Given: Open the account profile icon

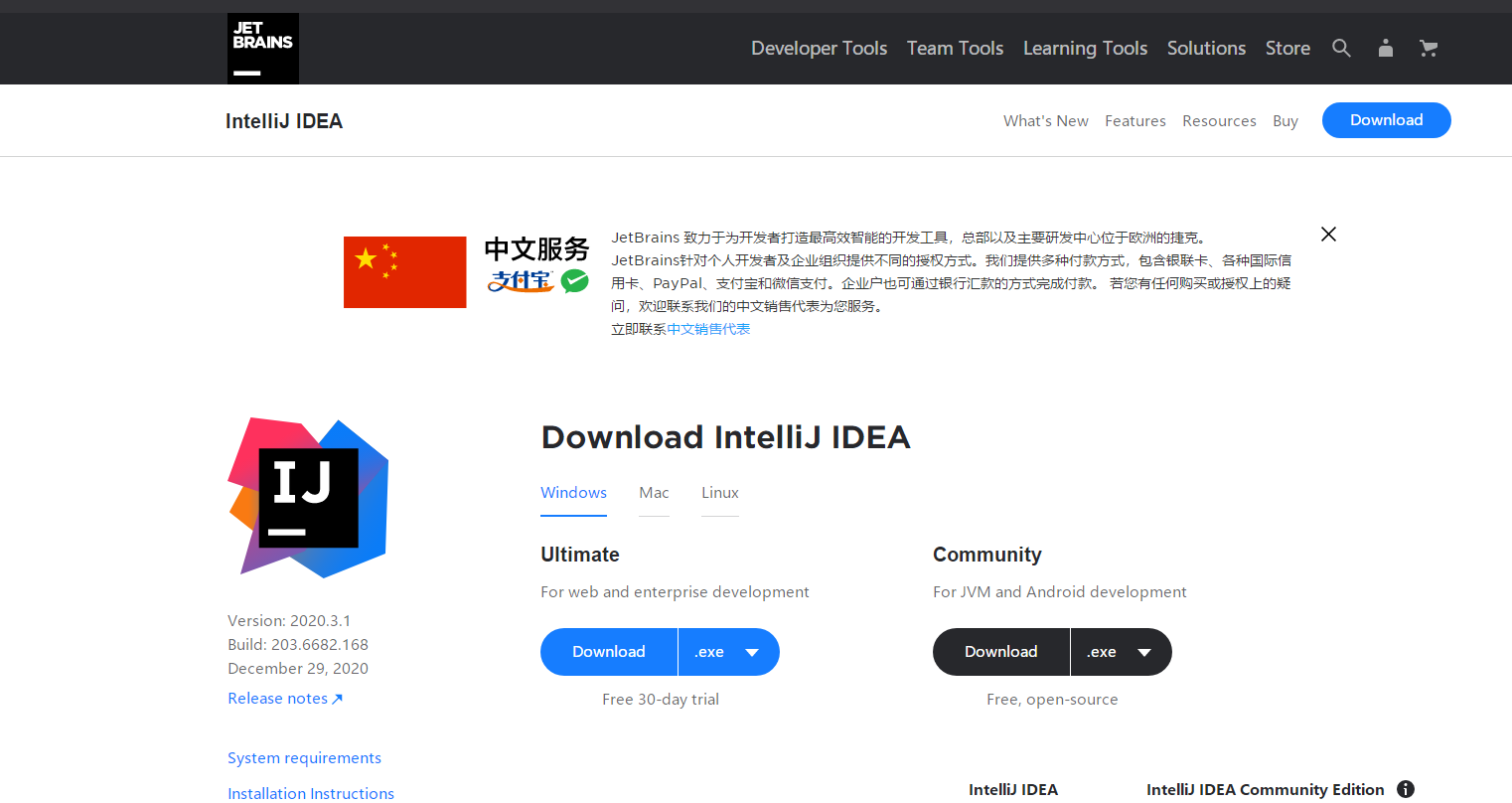Looking at the screenshot, I should 1386,48.
